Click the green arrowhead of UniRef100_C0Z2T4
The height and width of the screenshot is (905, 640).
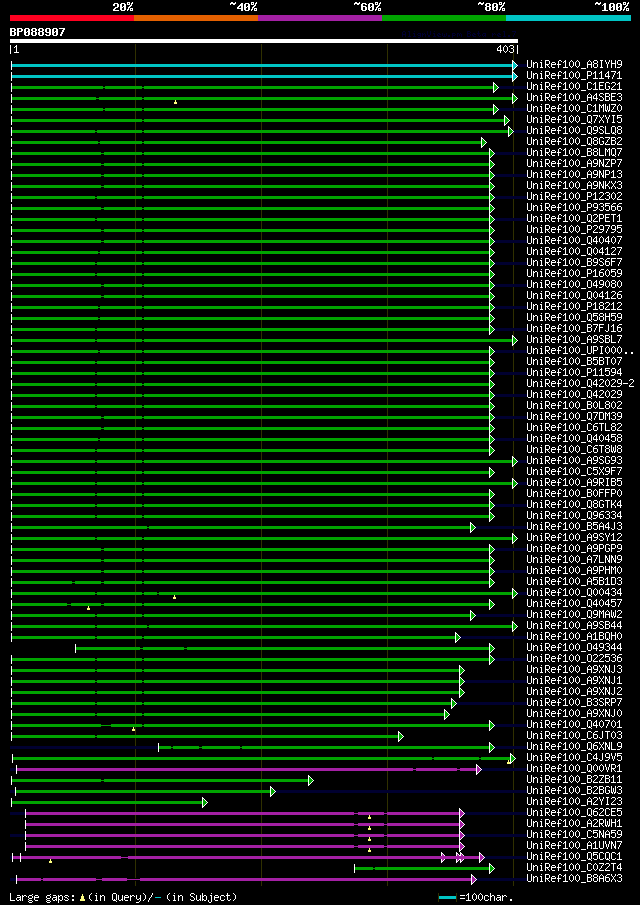pyautogui.click(x=492, y=869)
